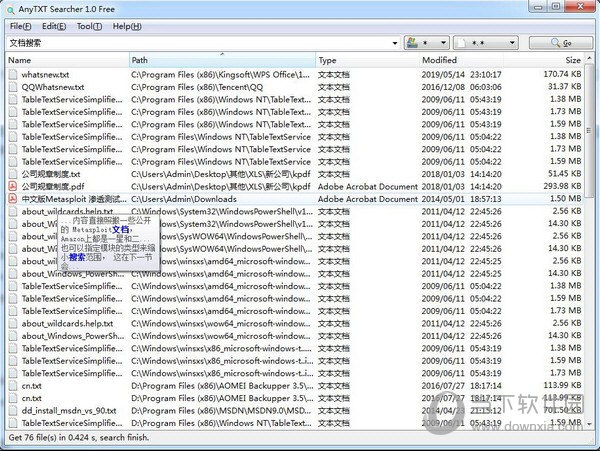The width and height of the screenshot is (600, 451).
Task: Click the file icon for whatsnew.txt
Action: click(13, 75)
